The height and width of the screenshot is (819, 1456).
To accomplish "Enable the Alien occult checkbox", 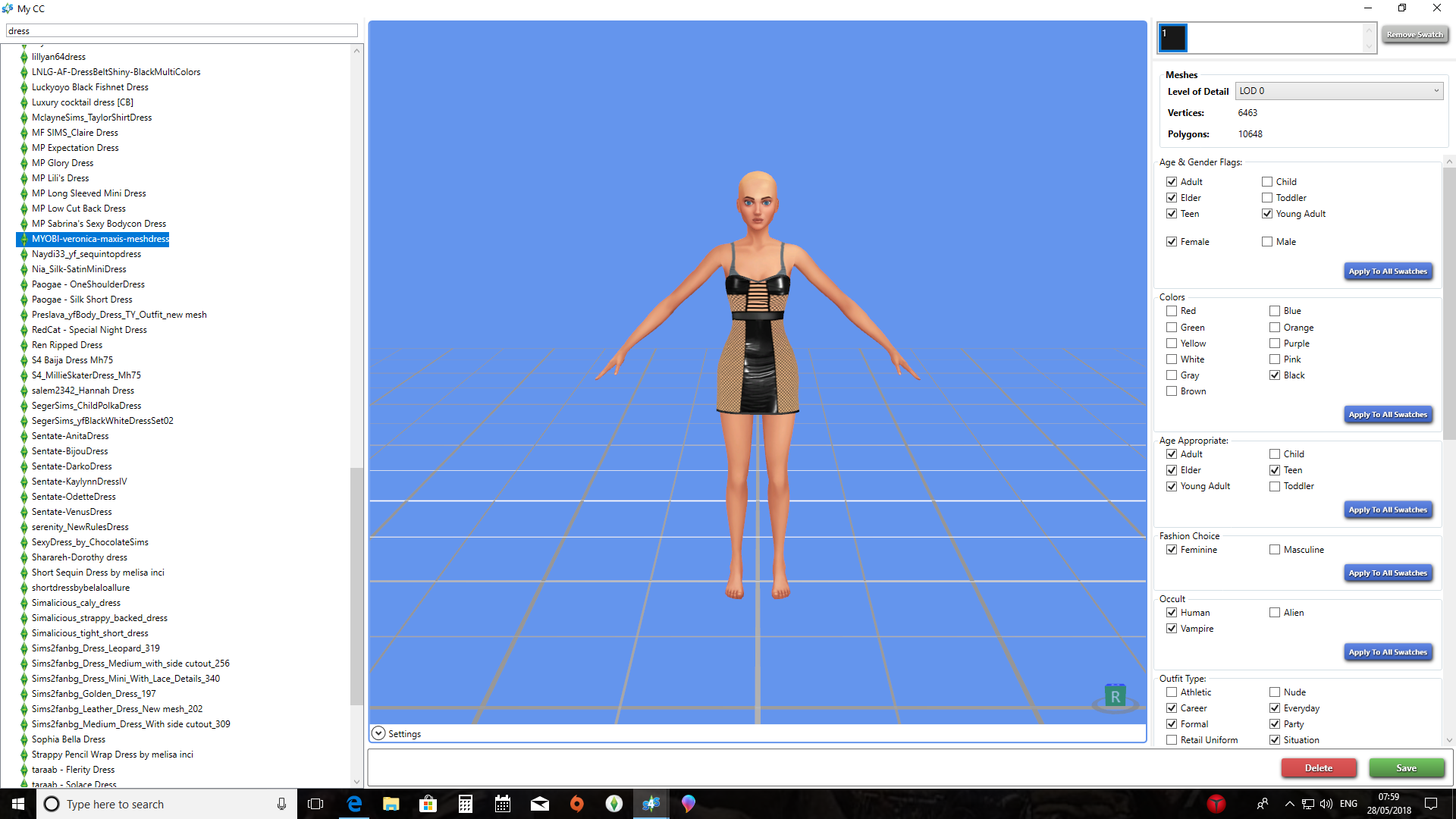I will 1275,613.
